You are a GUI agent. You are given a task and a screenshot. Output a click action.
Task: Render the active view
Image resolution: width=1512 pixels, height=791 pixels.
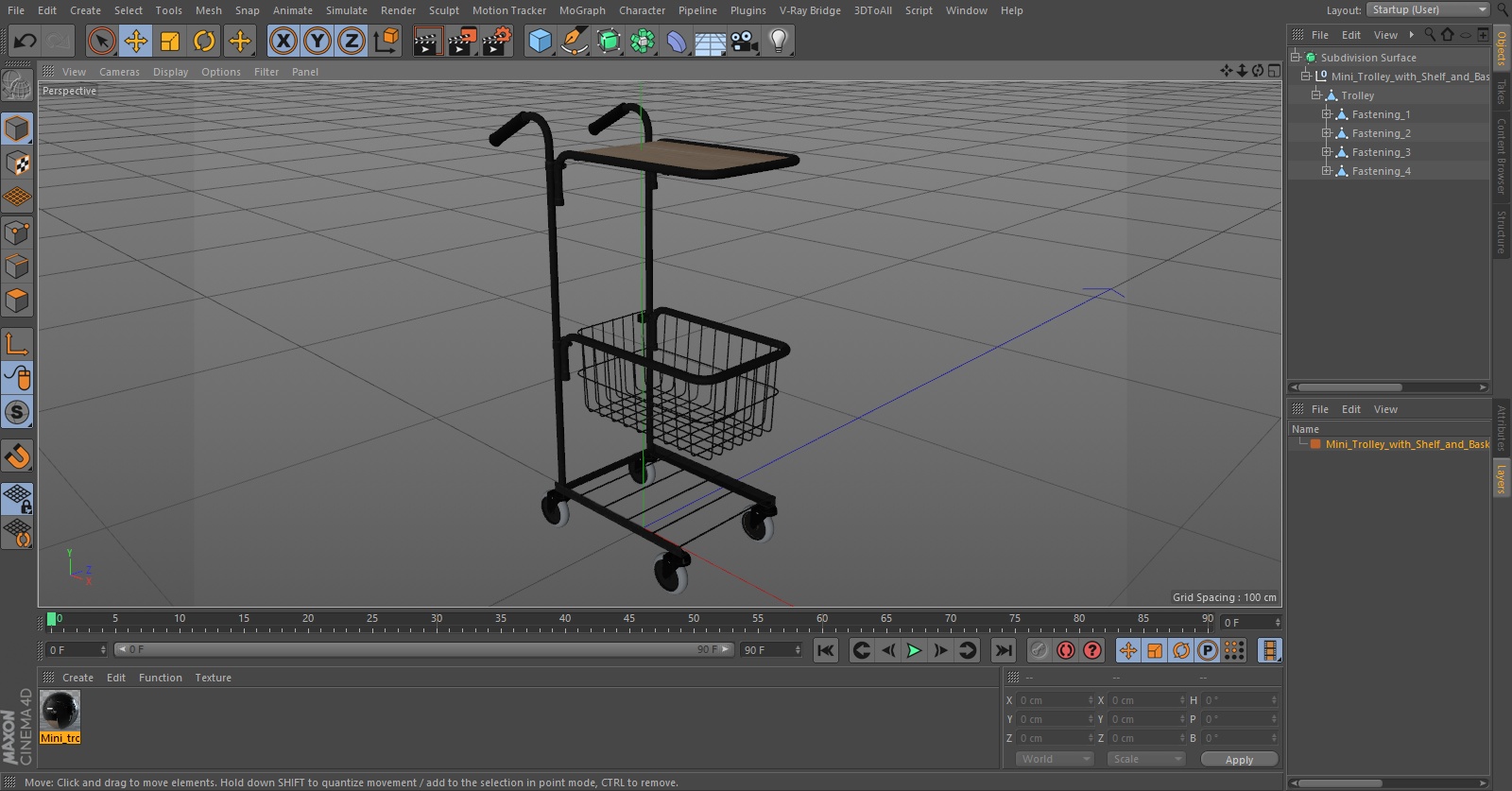click(x=427, y=41)
